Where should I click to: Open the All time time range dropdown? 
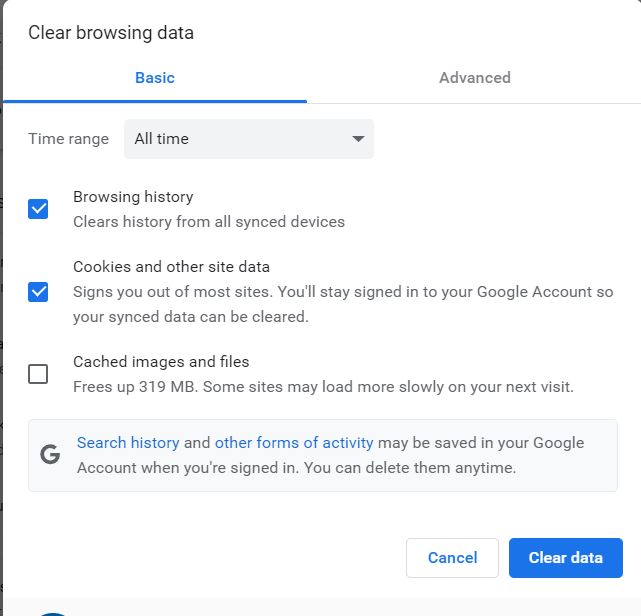click(x=249, y=139)
